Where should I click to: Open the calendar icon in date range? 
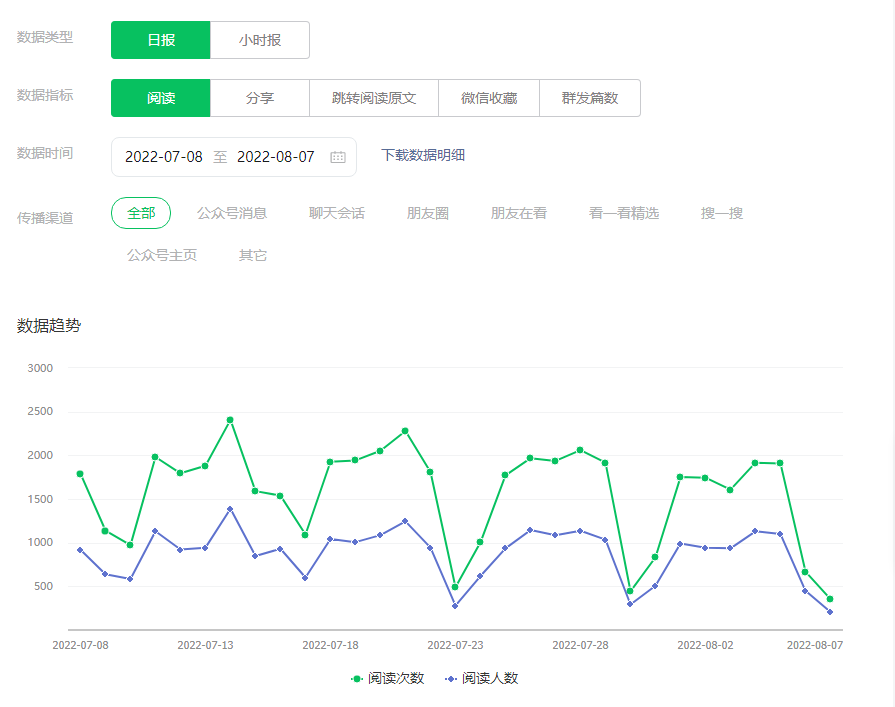coord(338,157)
